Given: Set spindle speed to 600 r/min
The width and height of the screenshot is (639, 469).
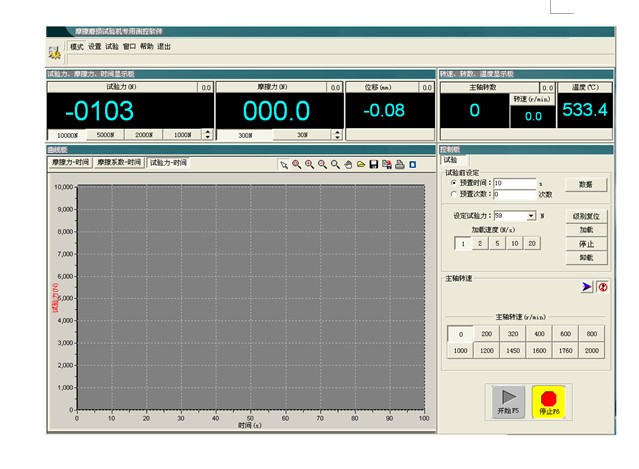Looking at the screenshot, I should click(566, 334).
